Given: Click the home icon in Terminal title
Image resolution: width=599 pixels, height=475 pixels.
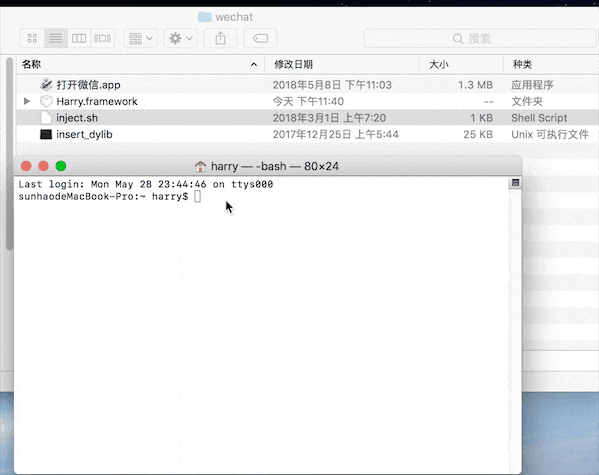Looking at the screenshot, I should coord(200,167).
